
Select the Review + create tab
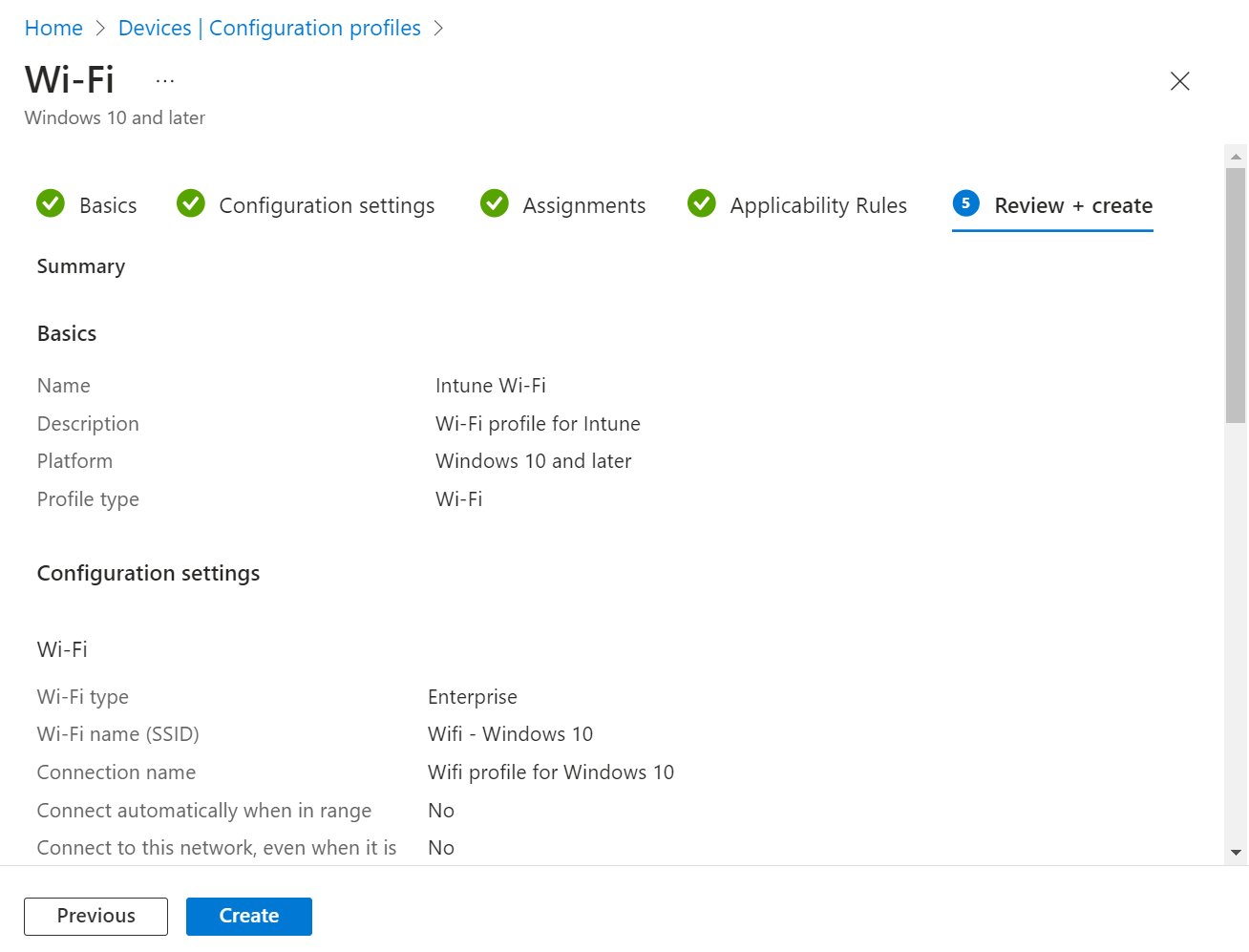tap(1072, 206)
